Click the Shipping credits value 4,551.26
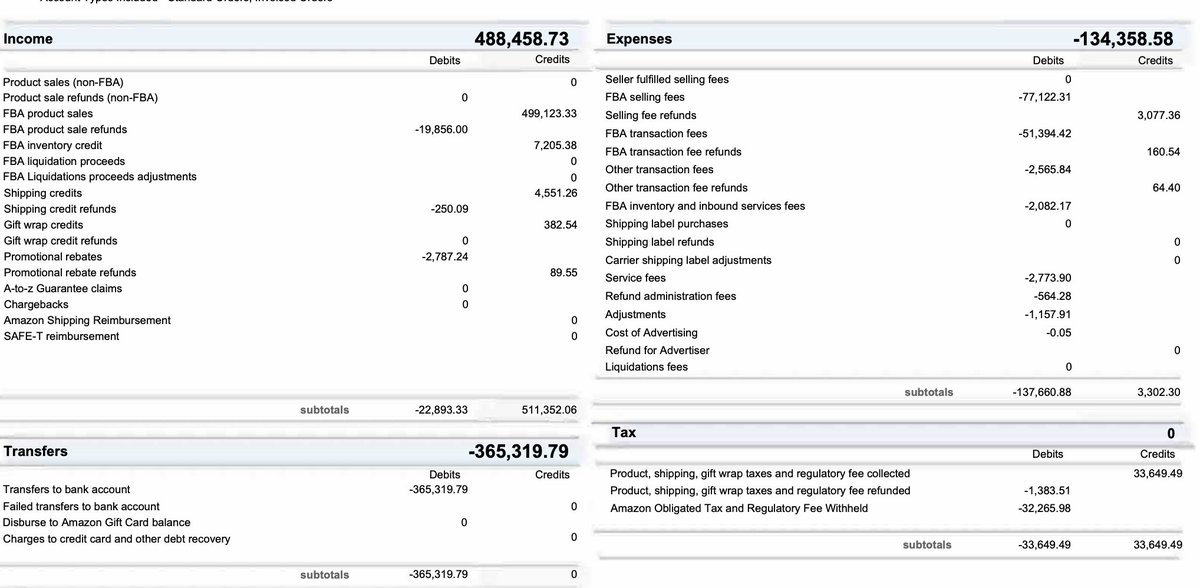The height and width of the screenshot is (588, 1200). coord(556,193)
